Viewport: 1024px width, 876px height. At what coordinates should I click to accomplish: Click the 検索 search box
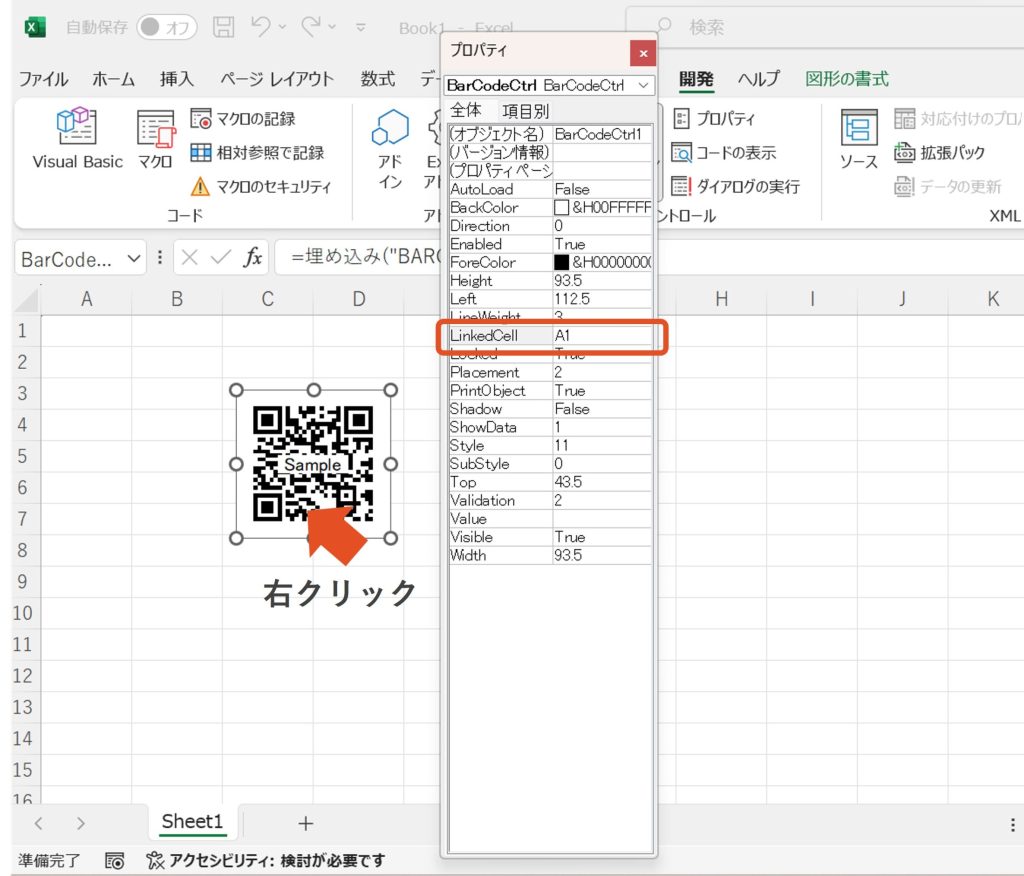(x=825, y=27)
